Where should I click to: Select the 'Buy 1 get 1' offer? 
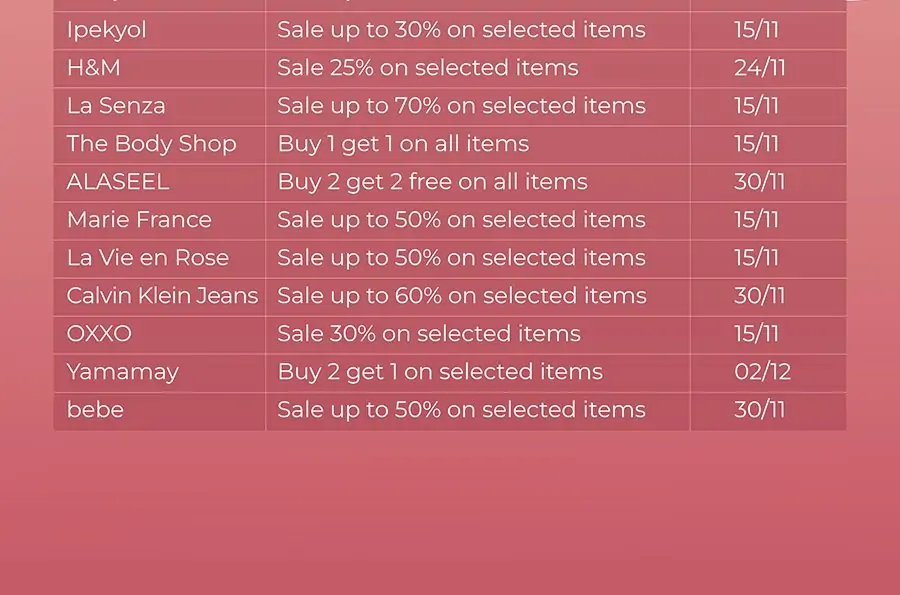pyautogui.click(x=403, y=144)
